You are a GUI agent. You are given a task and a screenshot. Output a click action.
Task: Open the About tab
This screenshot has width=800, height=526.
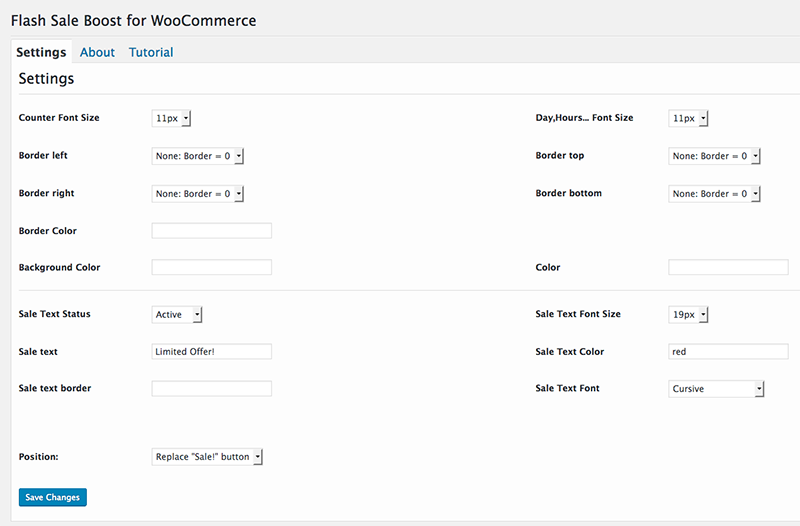pos(97,52)
